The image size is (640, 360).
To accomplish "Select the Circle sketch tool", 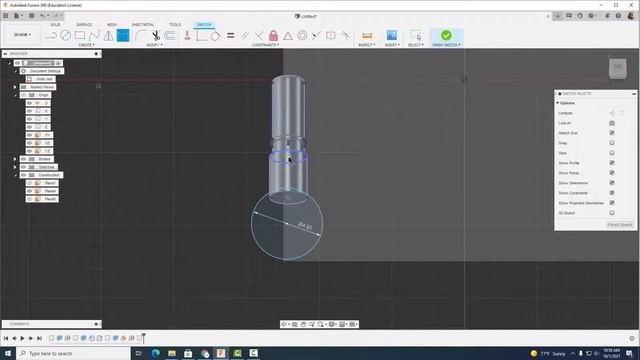I will pyautogui.click(x=65, y=36).
